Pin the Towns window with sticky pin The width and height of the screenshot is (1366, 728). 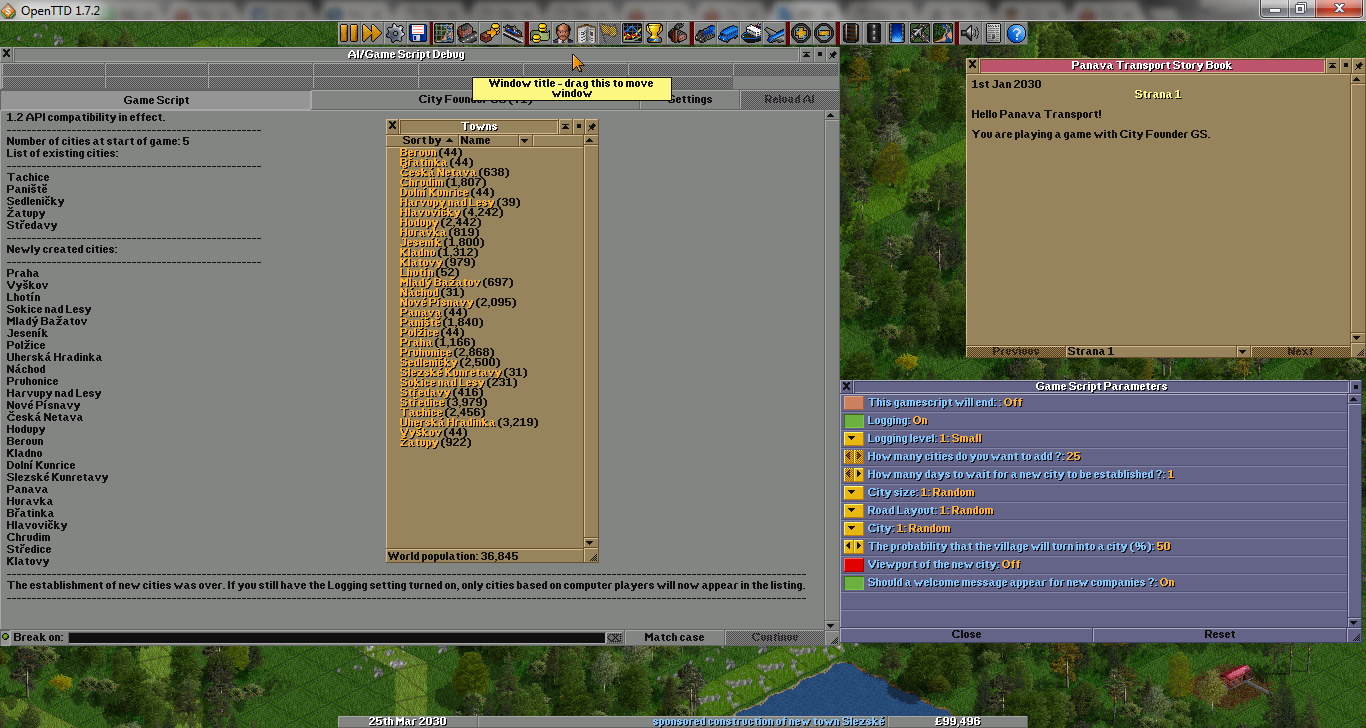point(591,127)
